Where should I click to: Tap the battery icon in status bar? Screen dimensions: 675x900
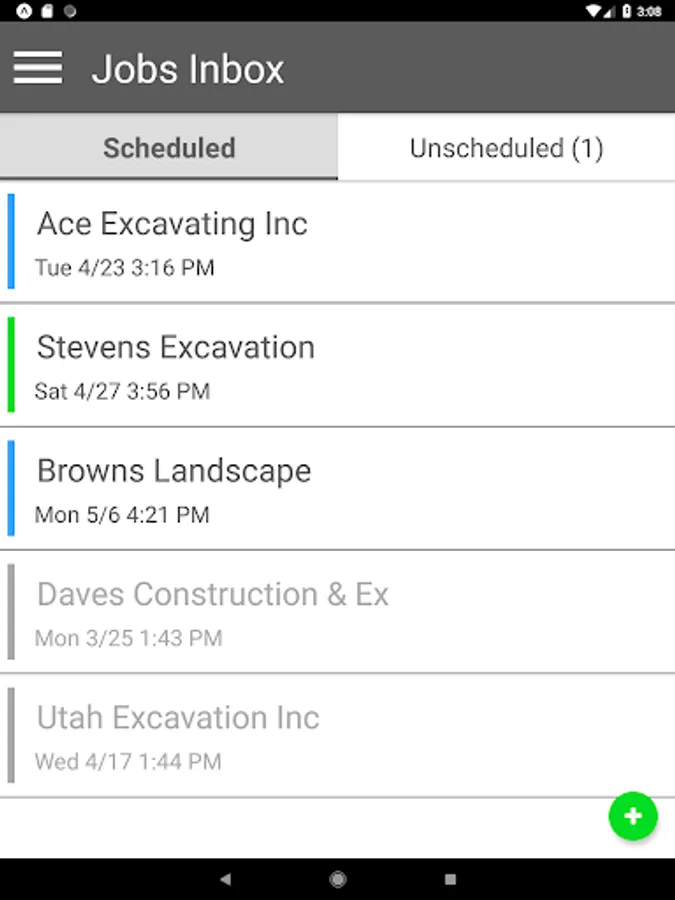click(627, 11)
